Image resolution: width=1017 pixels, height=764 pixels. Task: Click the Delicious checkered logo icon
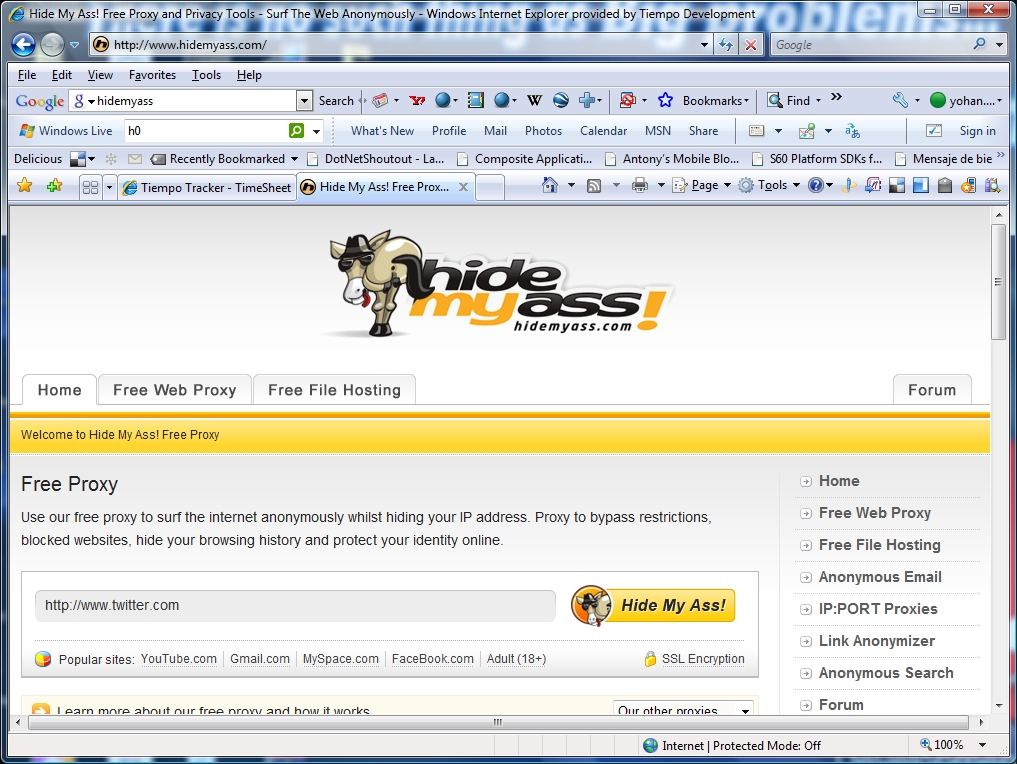point(78,159)
